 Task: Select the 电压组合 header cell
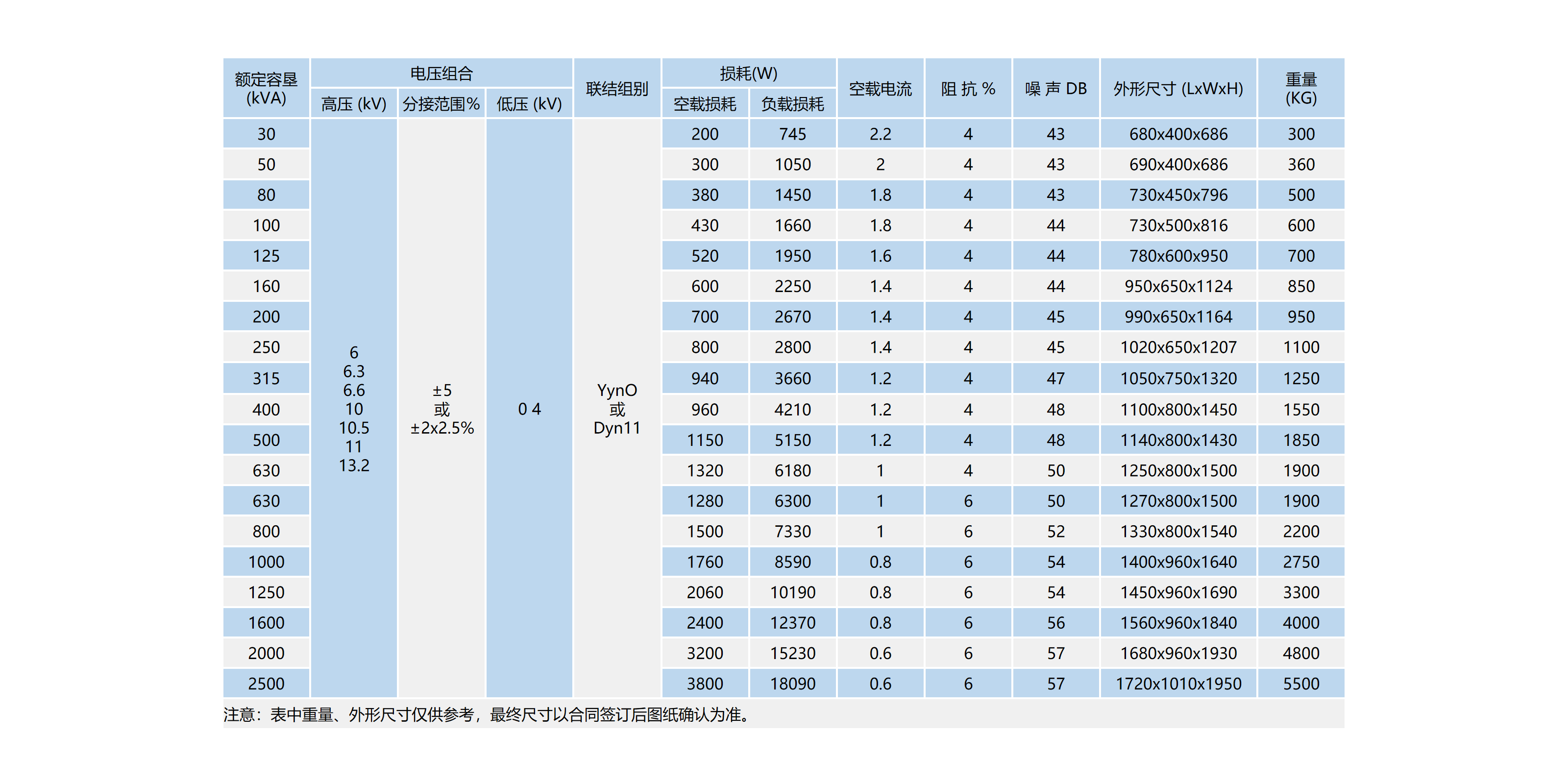coord(441,73)
